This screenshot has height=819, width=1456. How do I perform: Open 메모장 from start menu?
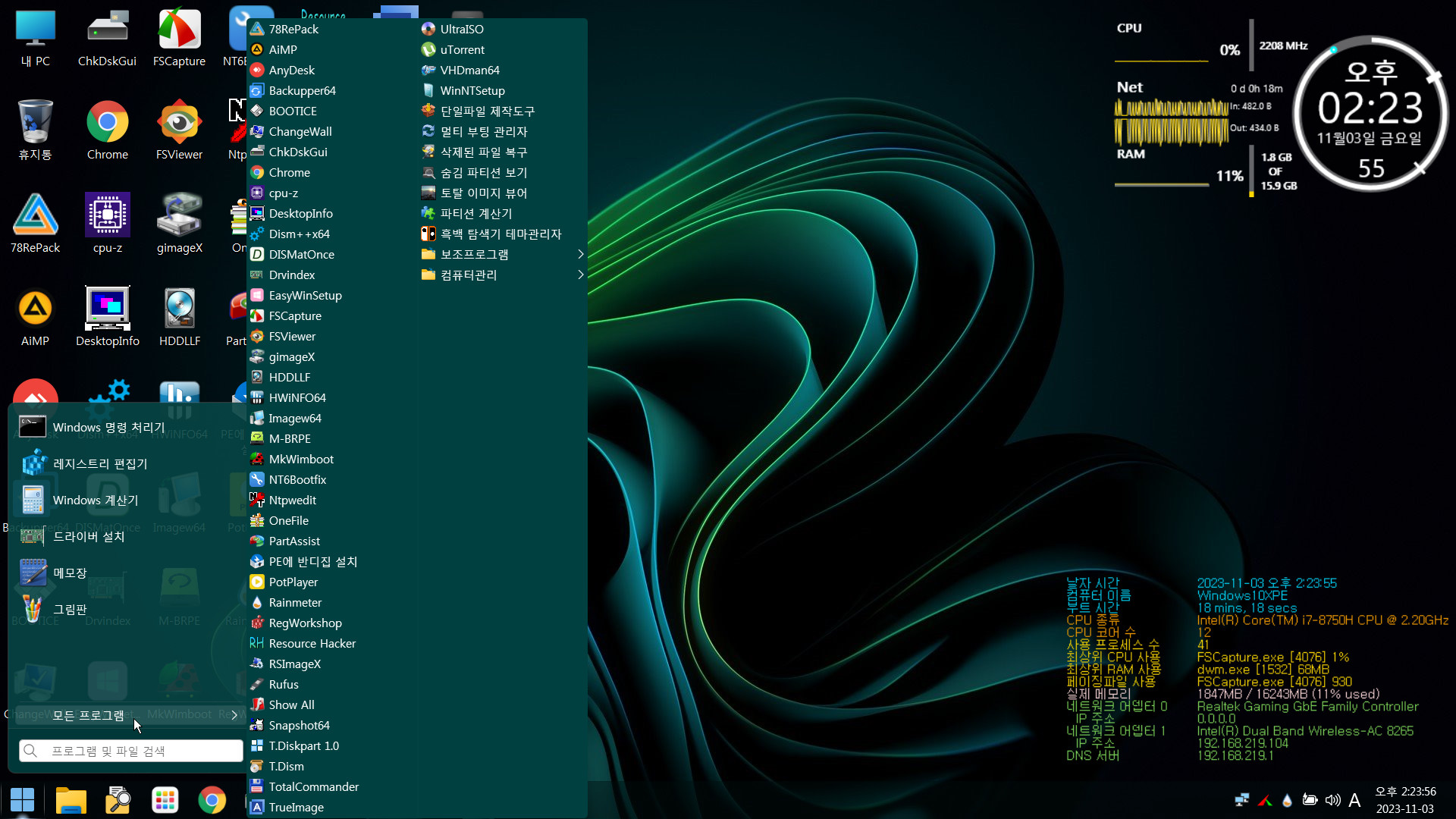(x=125, y=573)
